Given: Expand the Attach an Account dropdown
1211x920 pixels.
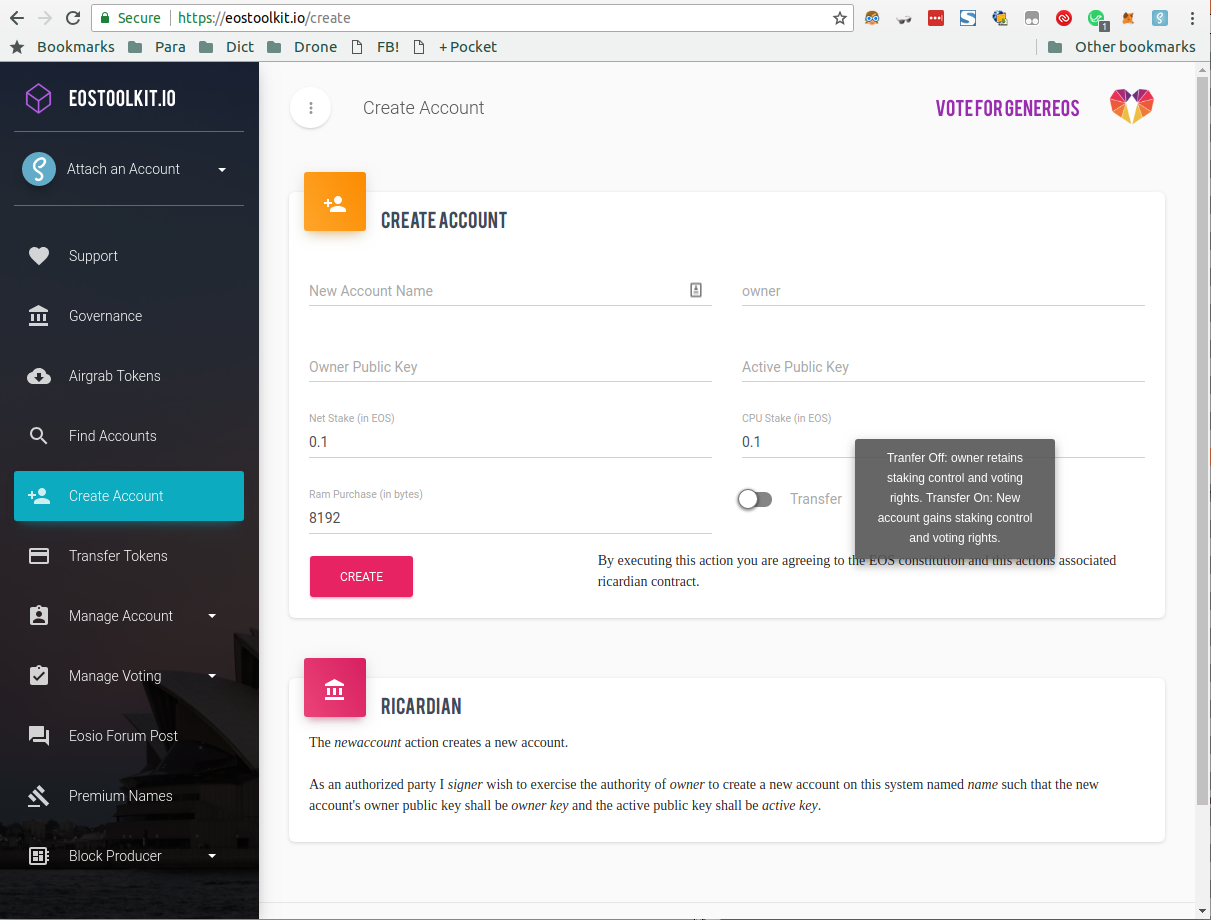Looking at the screenshot, I should pos(222,169).
